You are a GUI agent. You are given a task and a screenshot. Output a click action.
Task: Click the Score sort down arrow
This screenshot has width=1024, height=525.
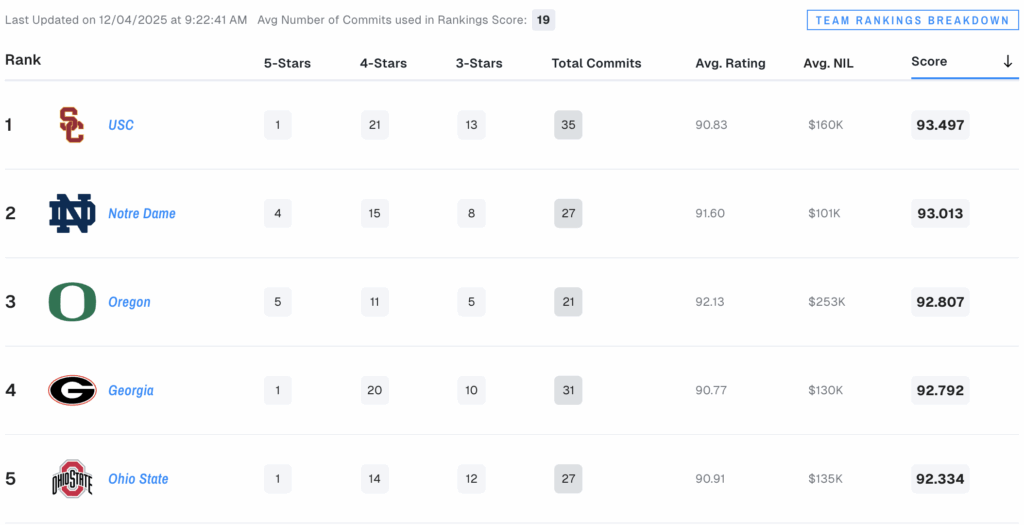click(1008, 62)
